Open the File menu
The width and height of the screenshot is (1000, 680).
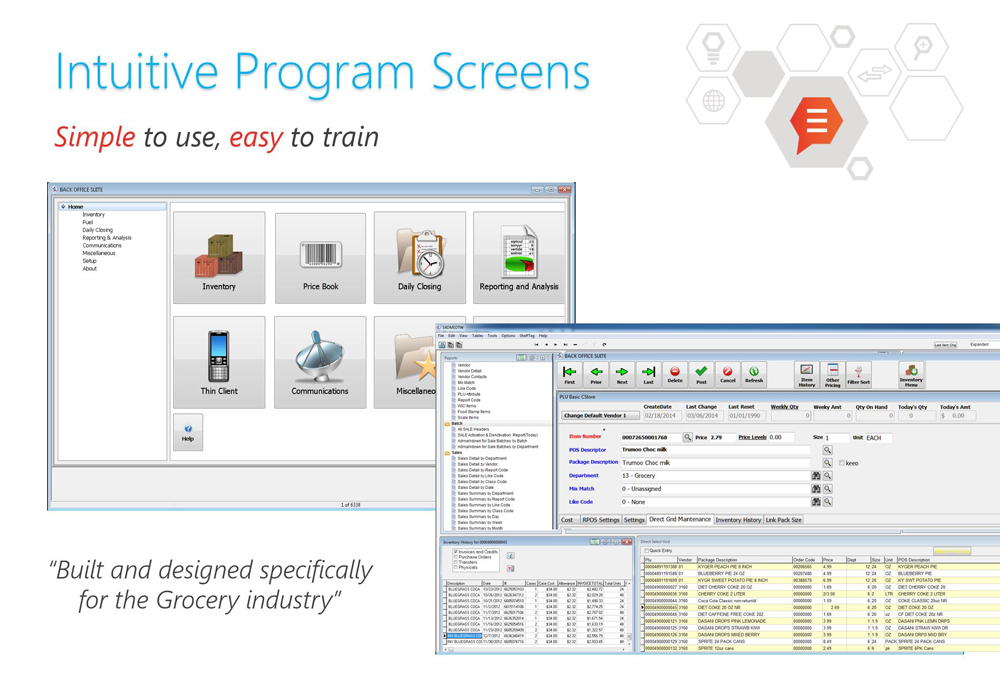pos(441,336)
